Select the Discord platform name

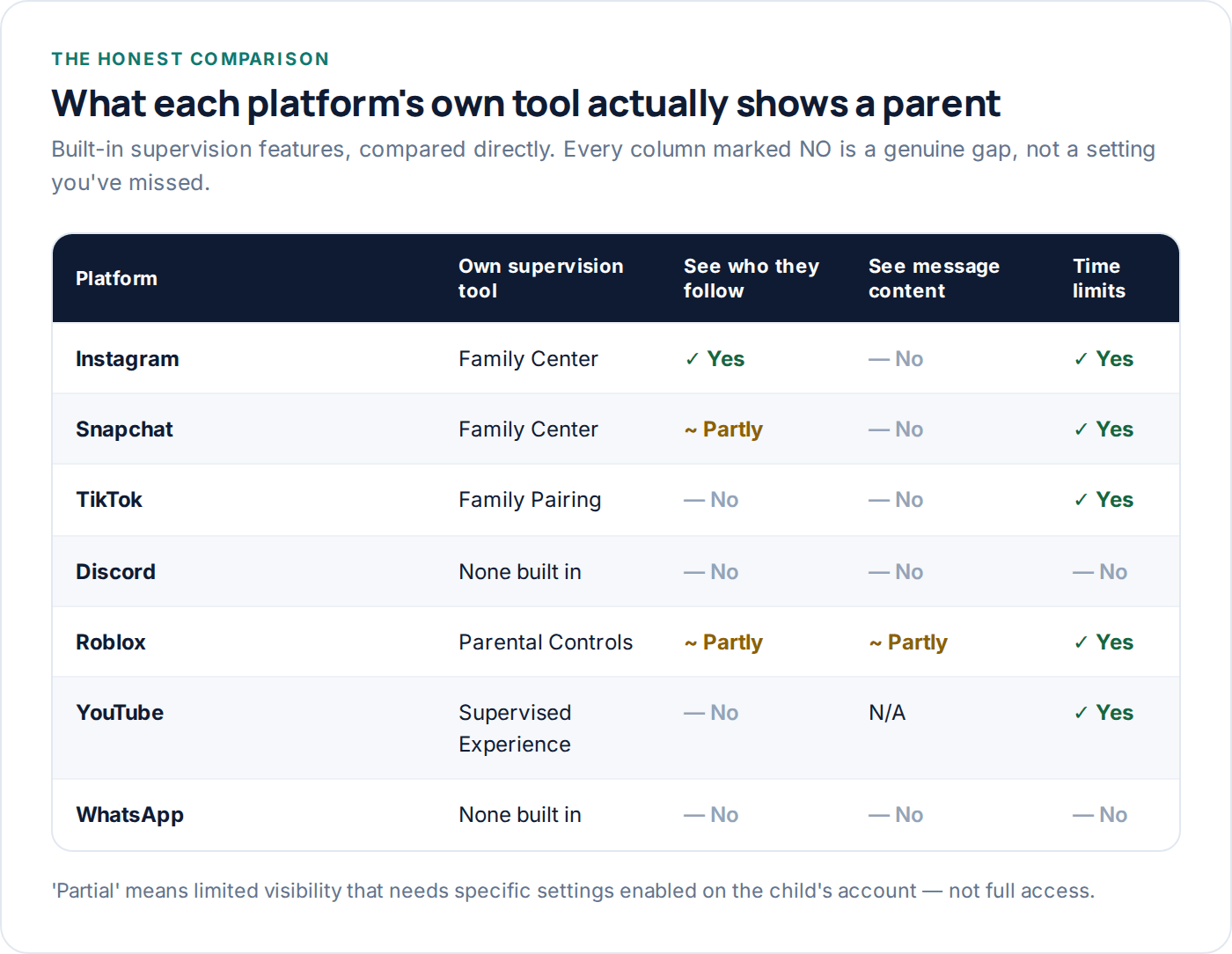(115, 572)
